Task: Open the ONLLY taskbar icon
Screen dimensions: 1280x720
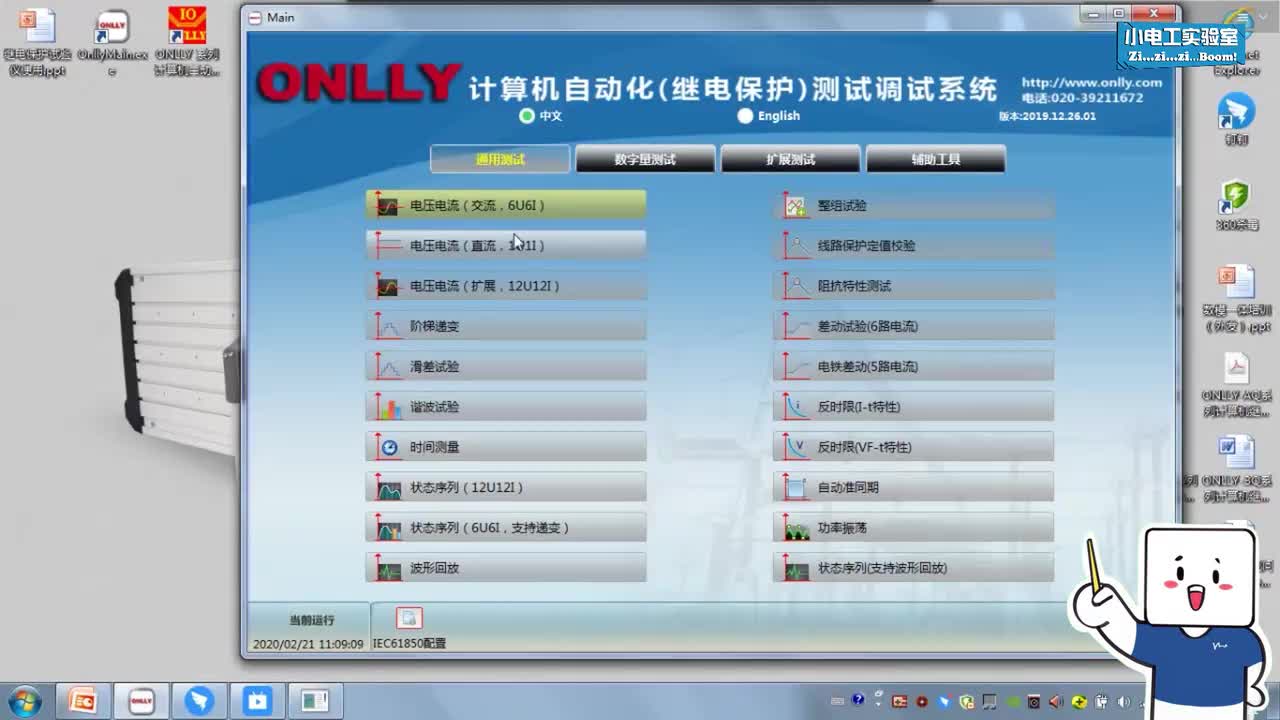Action: (x=141, y=701)
